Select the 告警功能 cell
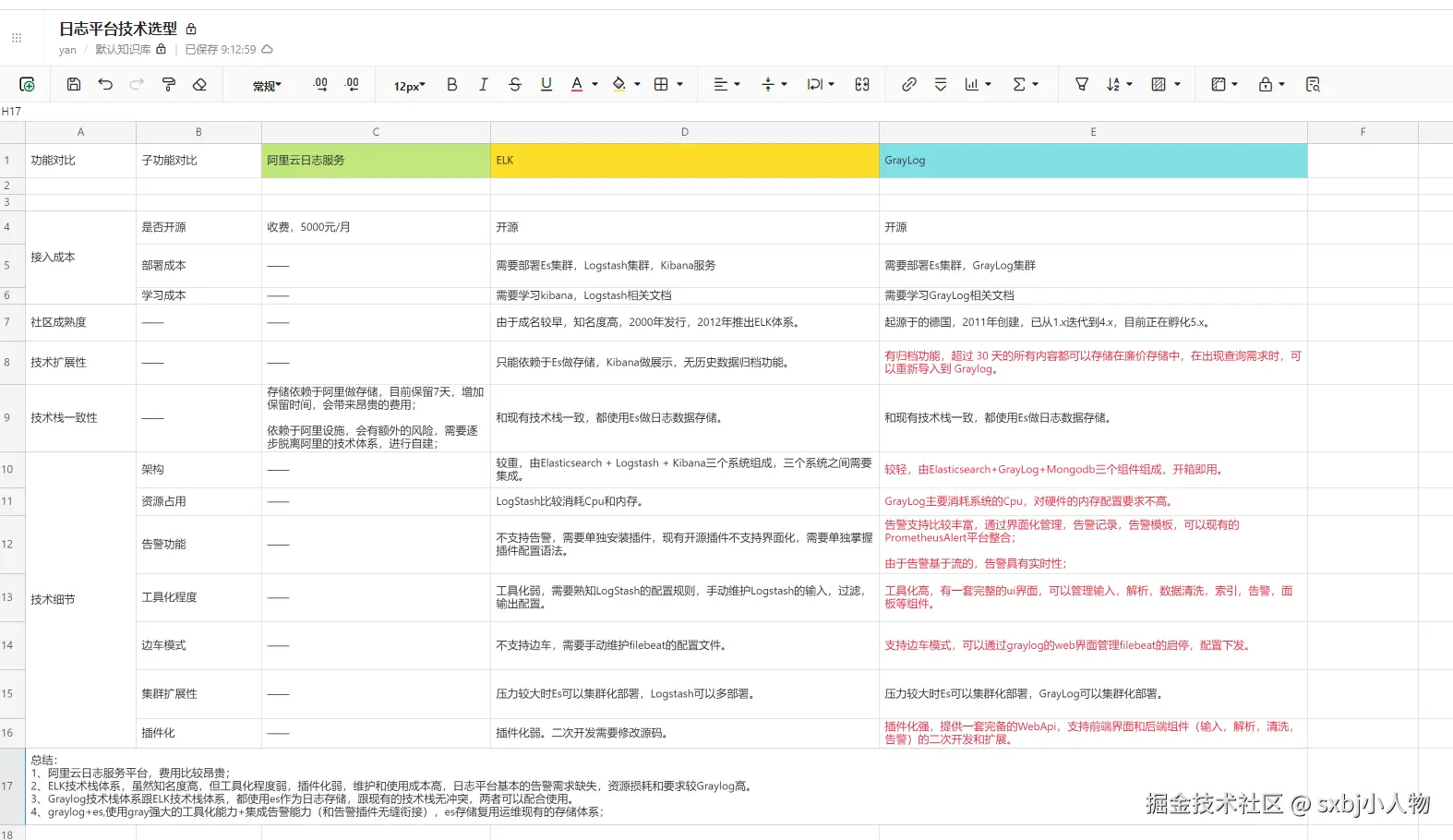The width and height of the screenshot is (1453, 840). coord(198,545)
